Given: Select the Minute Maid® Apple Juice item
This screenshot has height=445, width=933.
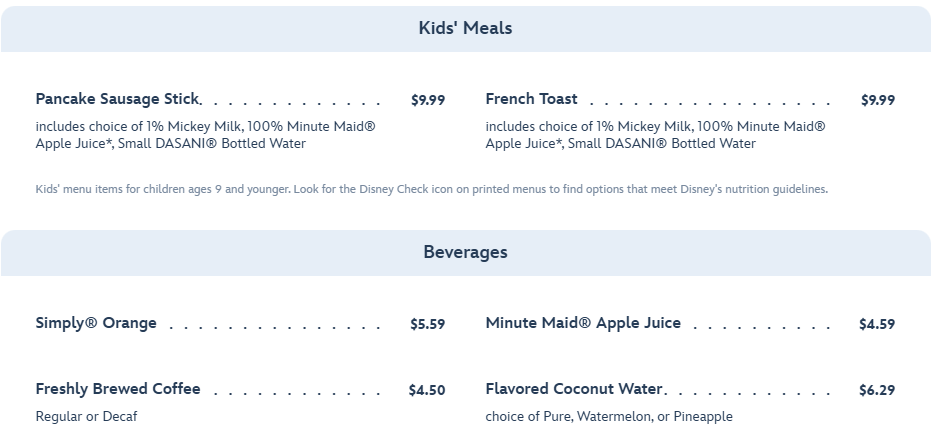Looking at the screenshot, I should 583,323.
